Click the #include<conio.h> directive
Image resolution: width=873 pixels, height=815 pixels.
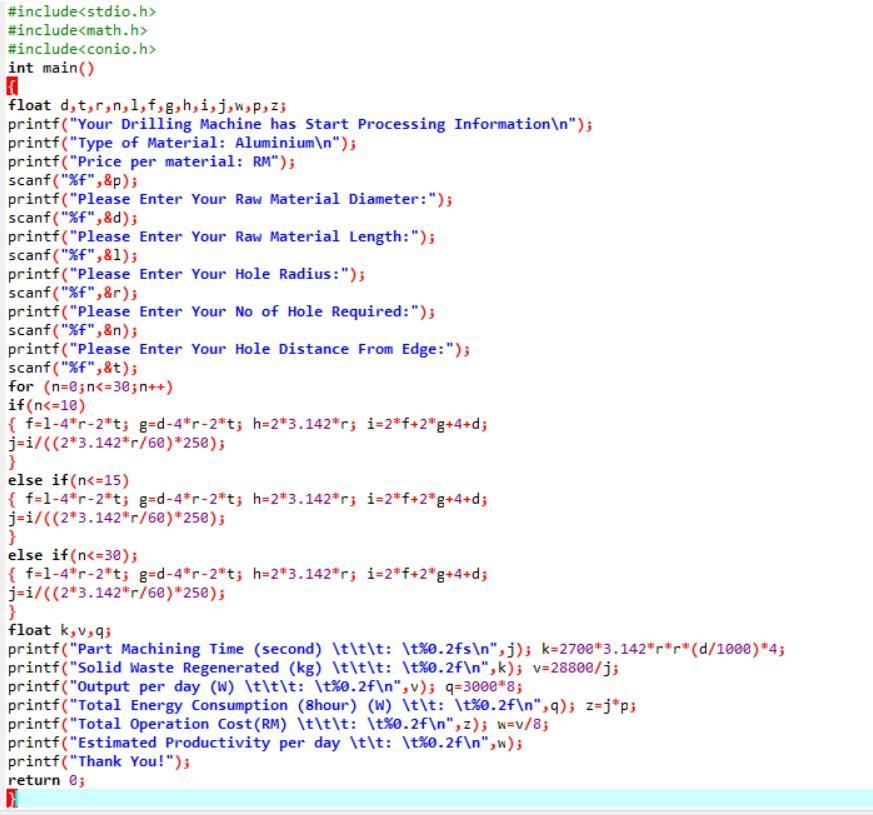76,51
